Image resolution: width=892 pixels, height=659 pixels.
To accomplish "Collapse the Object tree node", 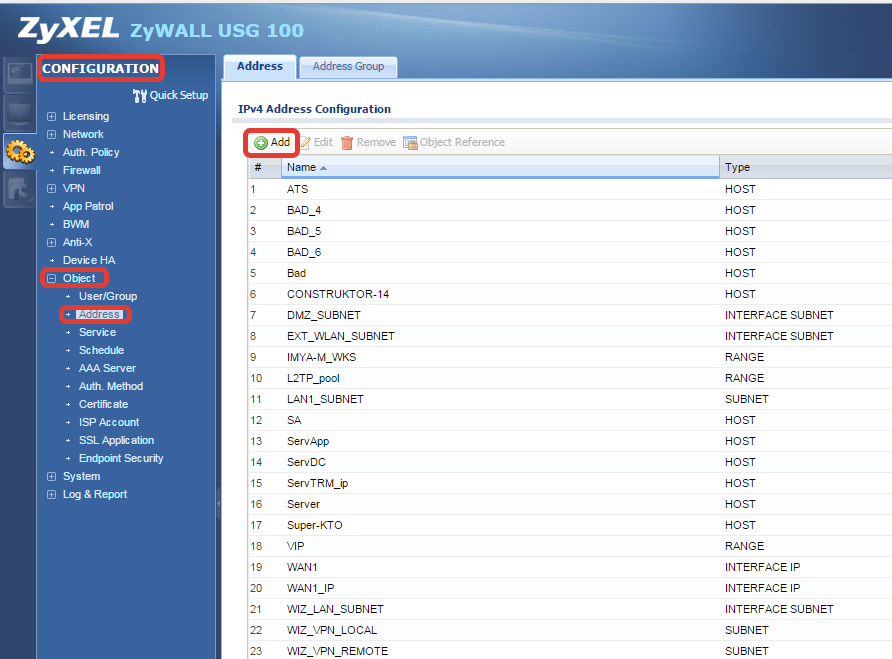I will click(x=51, y=278).
